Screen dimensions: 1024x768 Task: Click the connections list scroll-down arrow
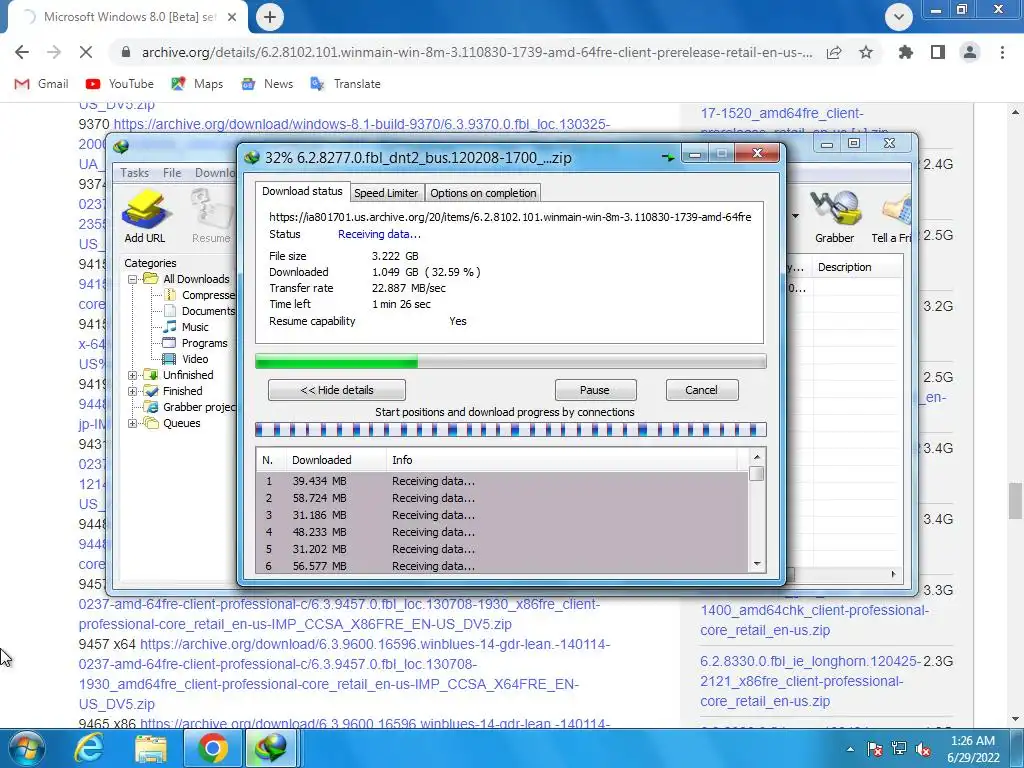coord(757,564)
